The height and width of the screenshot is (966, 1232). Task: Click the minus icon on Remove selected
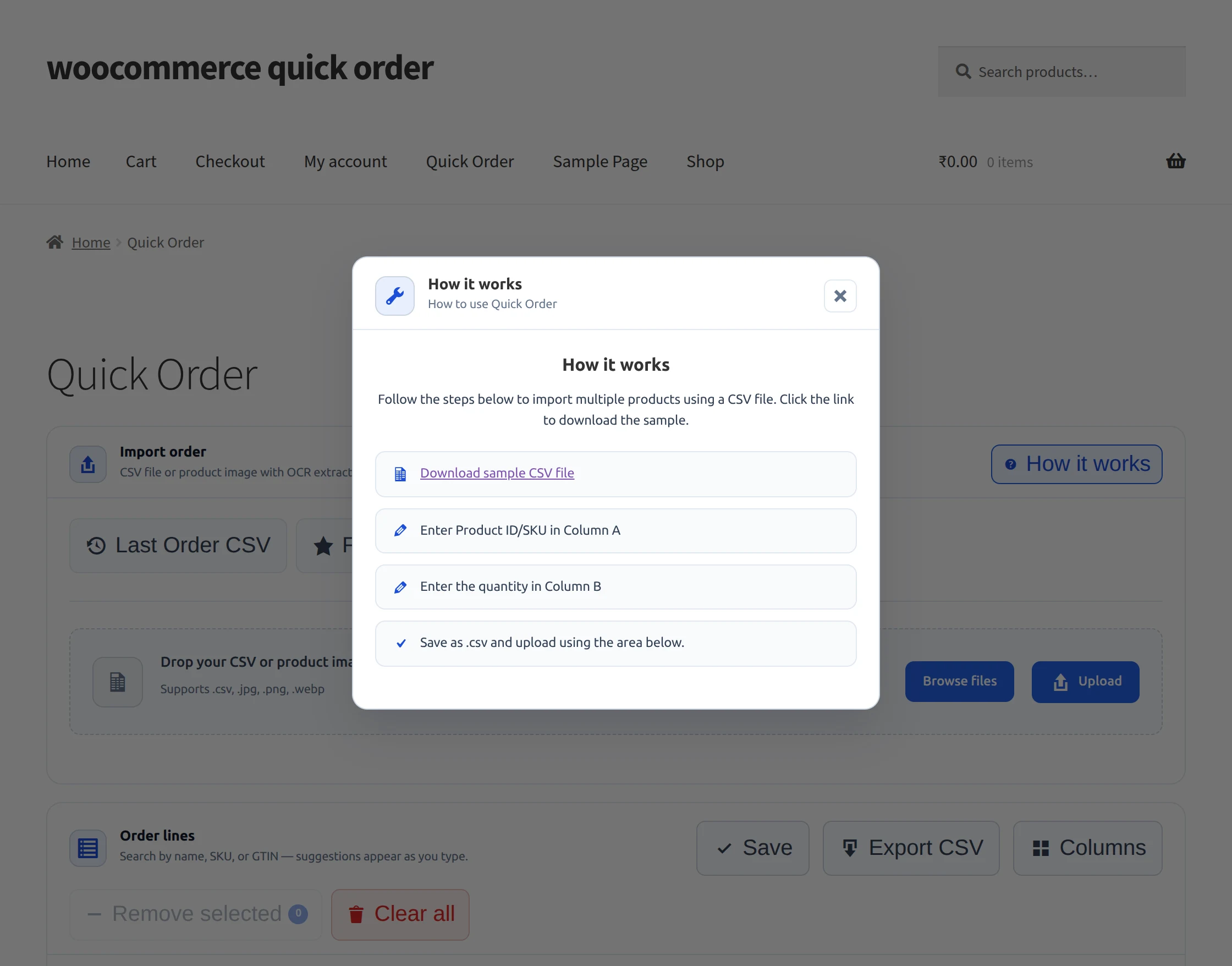pyautogui.click(x=95, y=914)
